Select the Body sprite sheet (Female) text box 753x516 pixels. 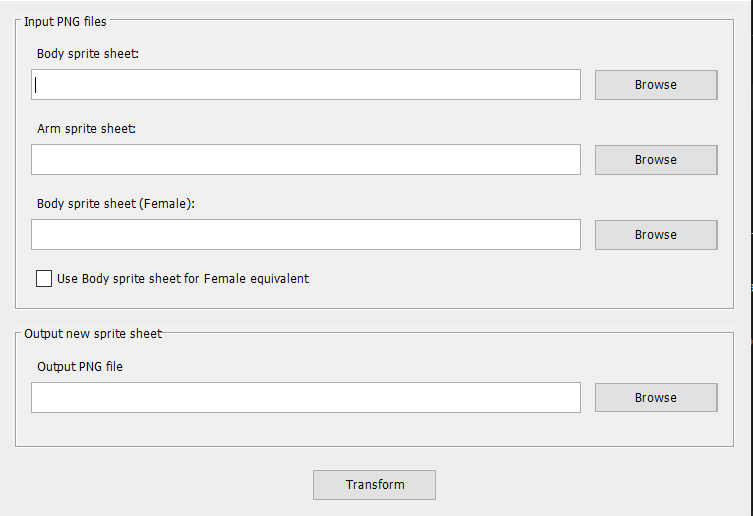point(305,235)
